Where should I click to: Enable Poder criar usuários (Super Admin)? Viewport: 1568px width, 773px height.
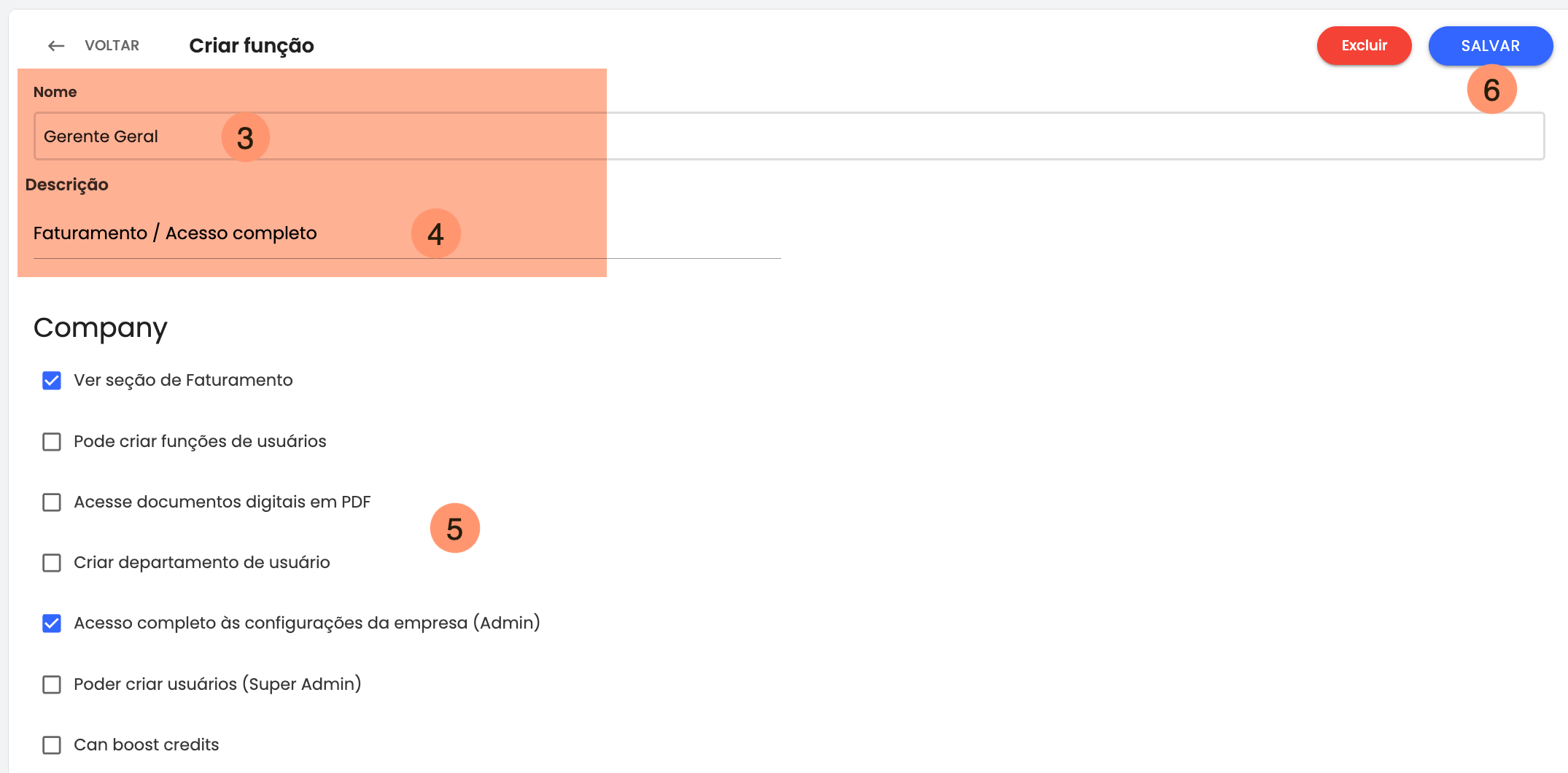pos(52,685)
